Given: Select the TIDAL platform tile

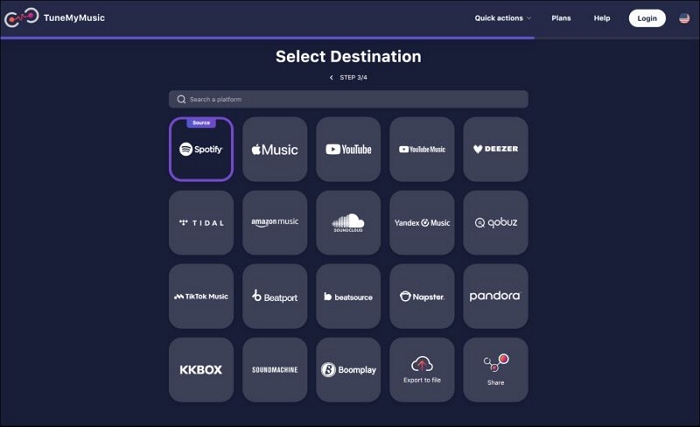Looking at the screenshot, I should click(201, 223).
